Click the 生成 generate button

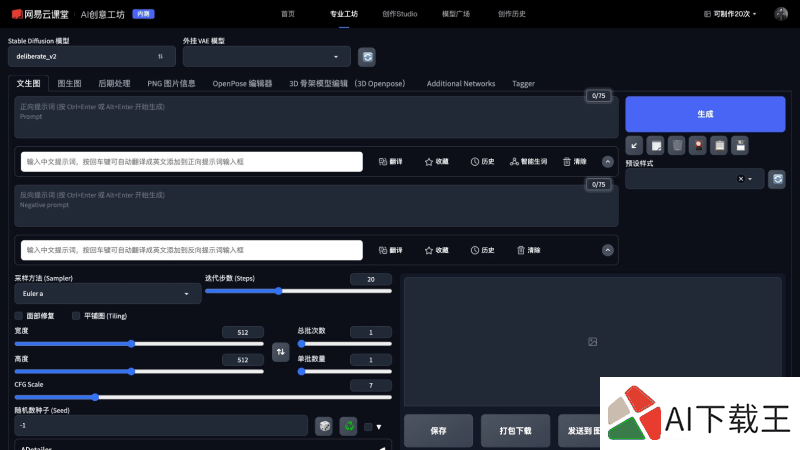pyautogui.click(x=705, y=114)
